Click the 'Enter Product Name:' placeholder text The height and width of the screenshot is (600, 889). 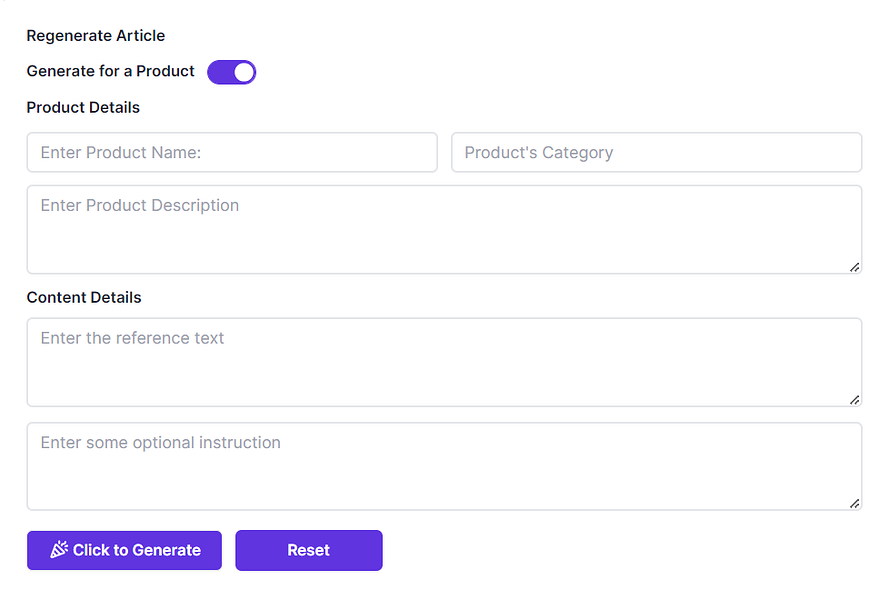121,153
